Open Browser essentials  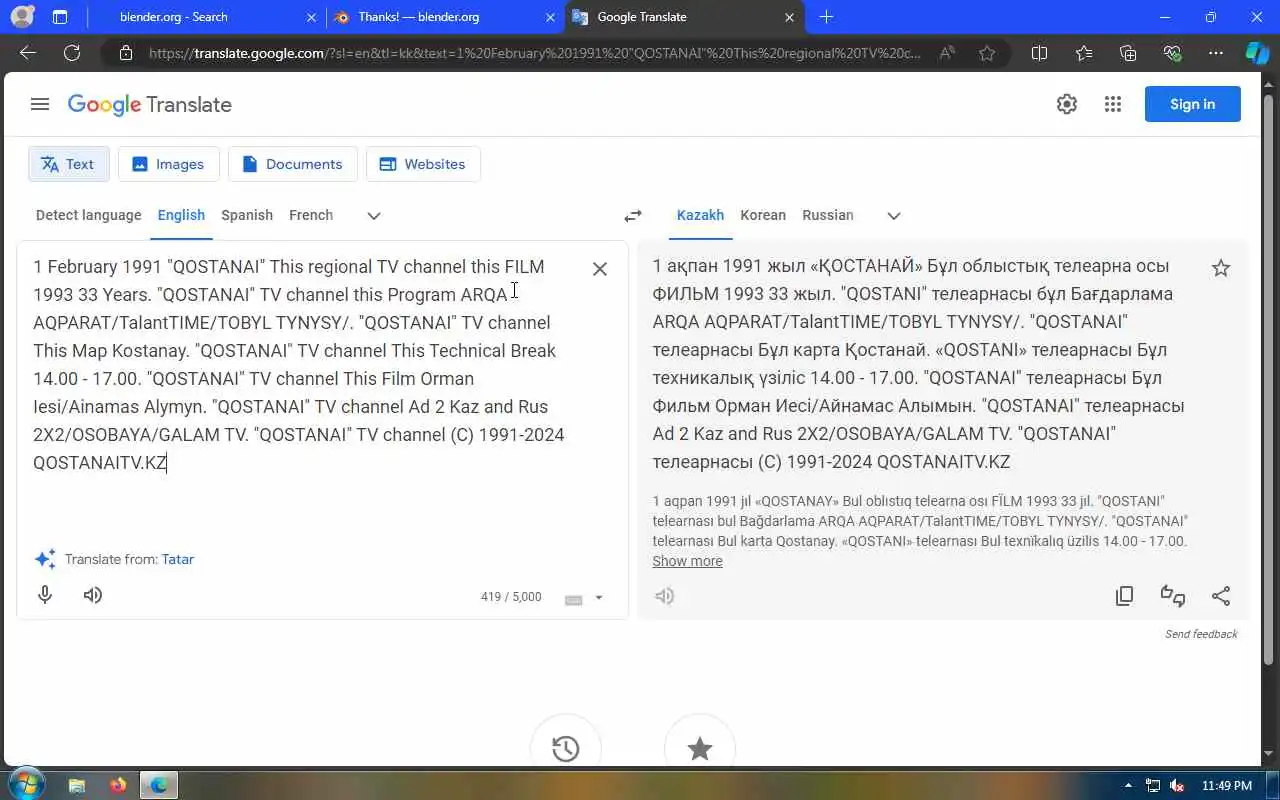(1172, 53)
